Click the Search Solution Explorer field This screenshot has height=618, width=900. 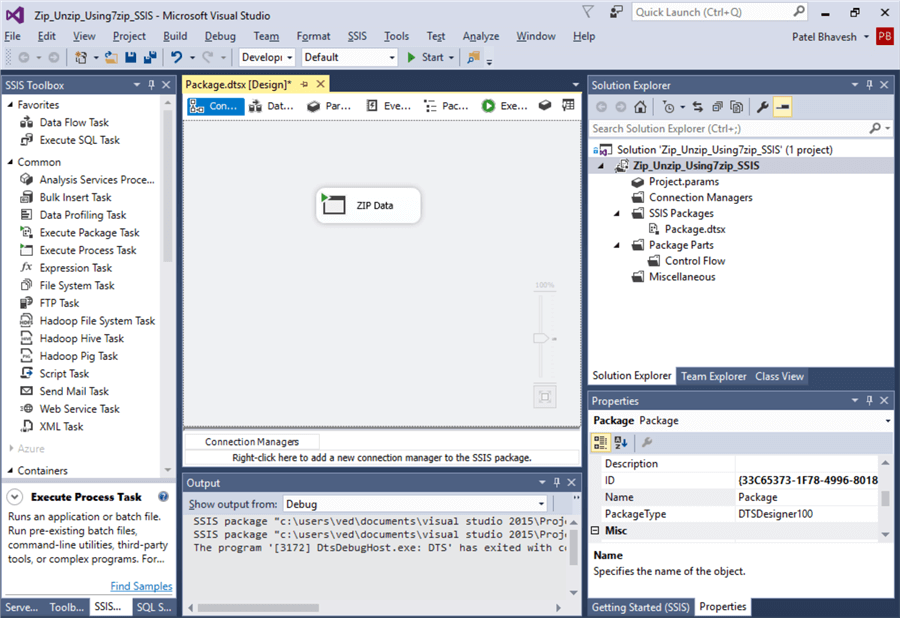(730, 128)
